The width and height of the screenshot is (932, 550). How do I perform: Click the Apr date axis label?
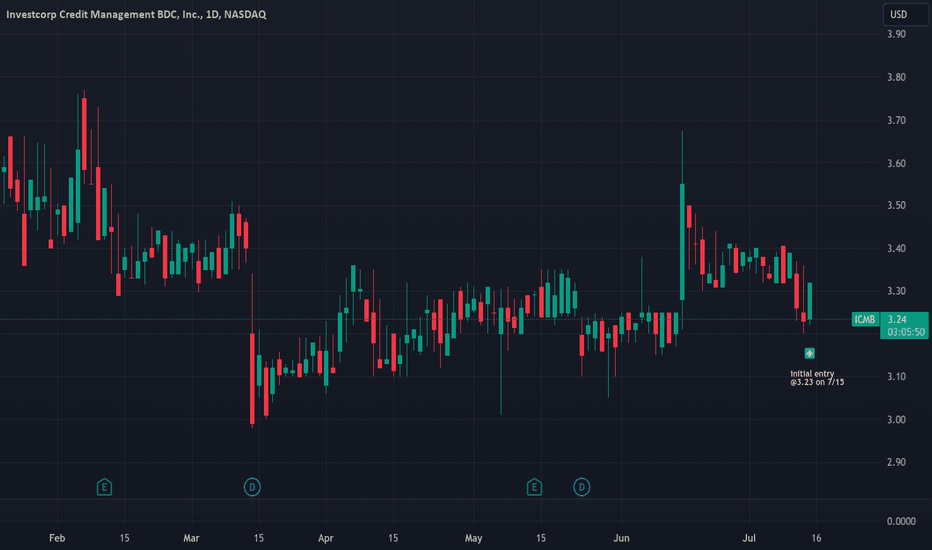(326, 538)
